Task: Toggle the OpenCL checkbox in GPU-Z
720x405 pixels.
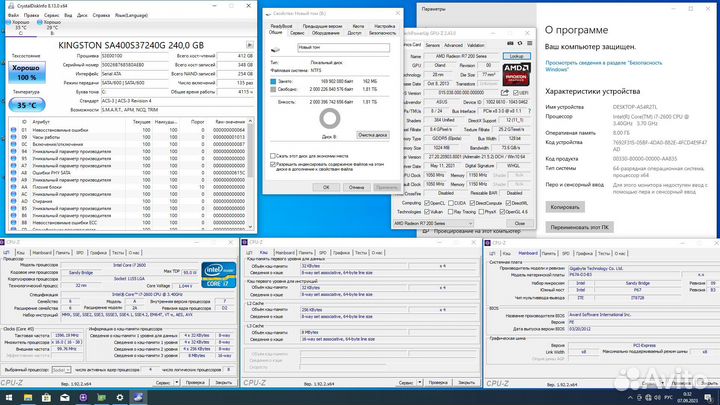Action: coord(427,203)
